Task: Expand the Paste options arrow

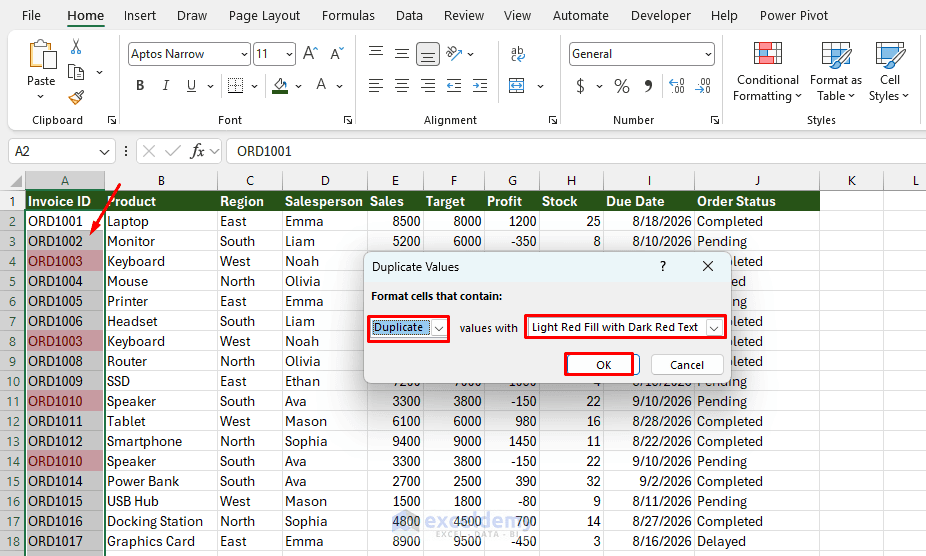Action: (x=41, y=96)
